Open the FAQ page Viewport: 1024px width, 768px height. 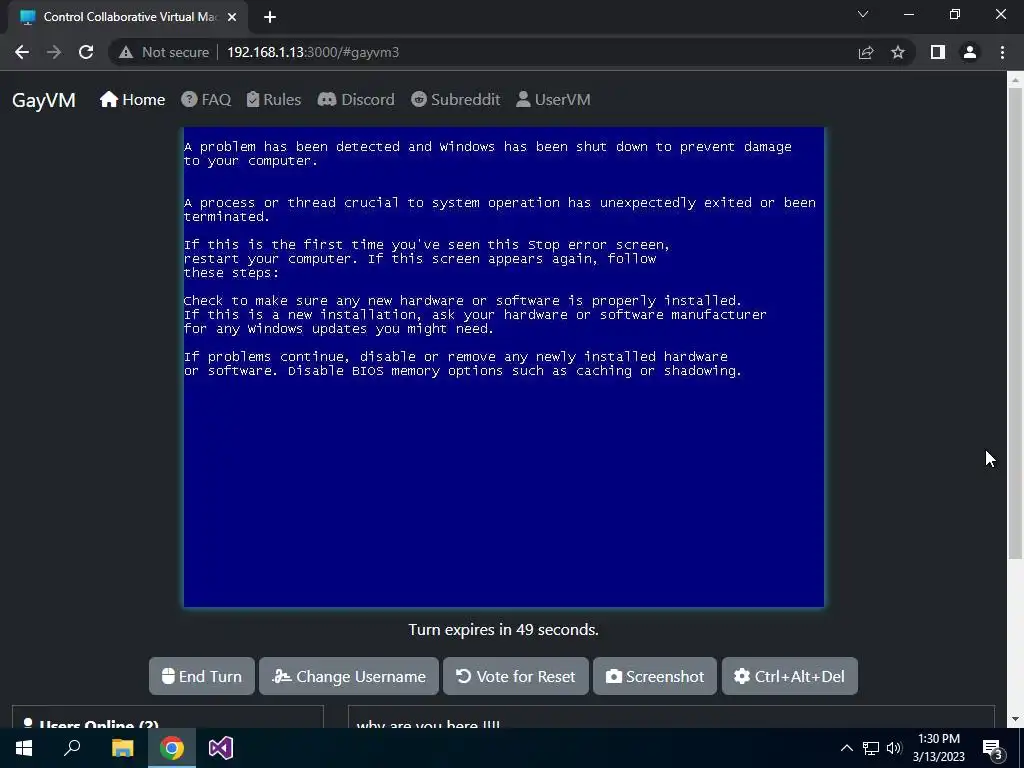pos(206,99)
